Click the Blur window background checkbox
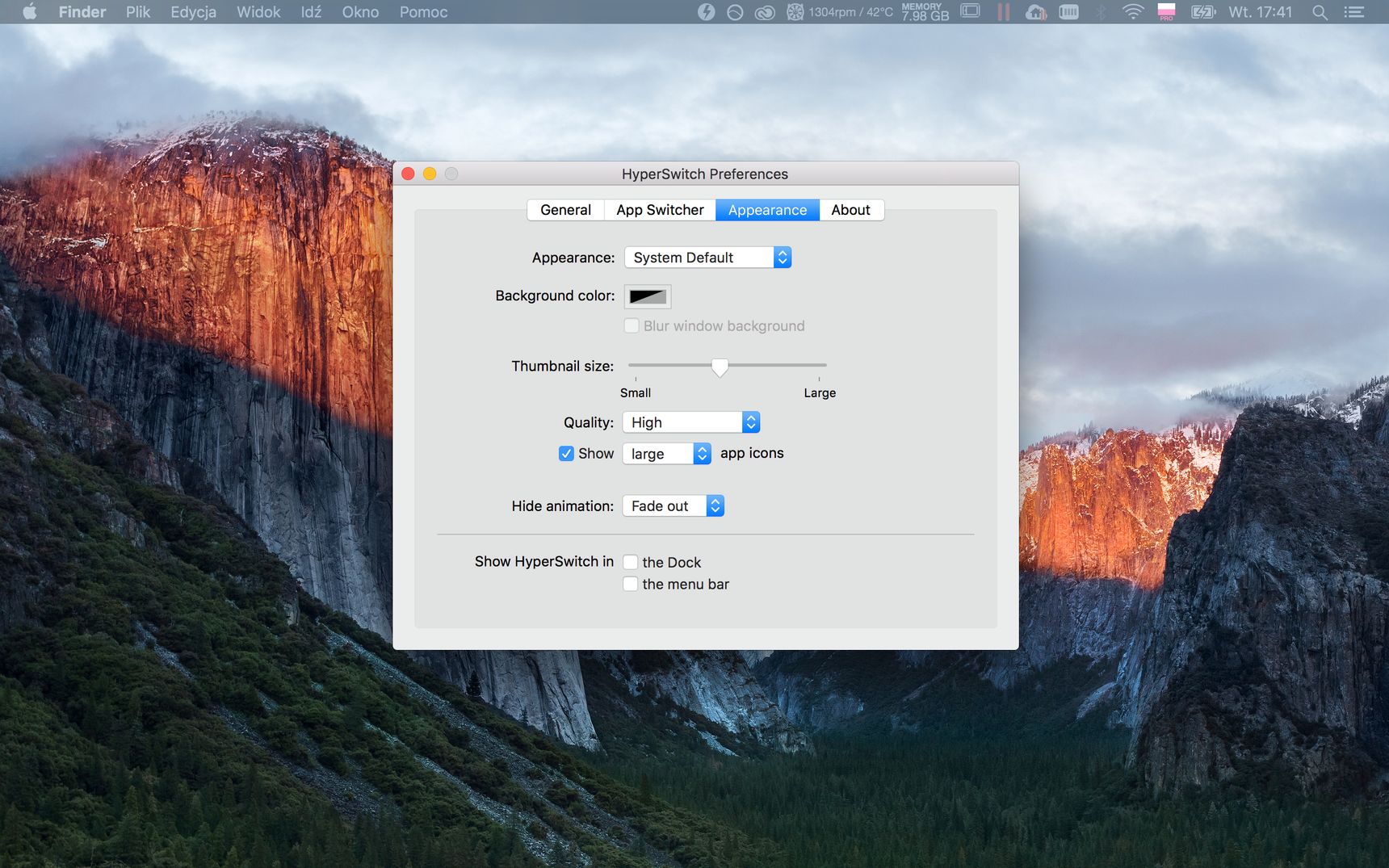The height and width of the screenshot is (868, 1389). pyautogui.click(x=632, y=326)
